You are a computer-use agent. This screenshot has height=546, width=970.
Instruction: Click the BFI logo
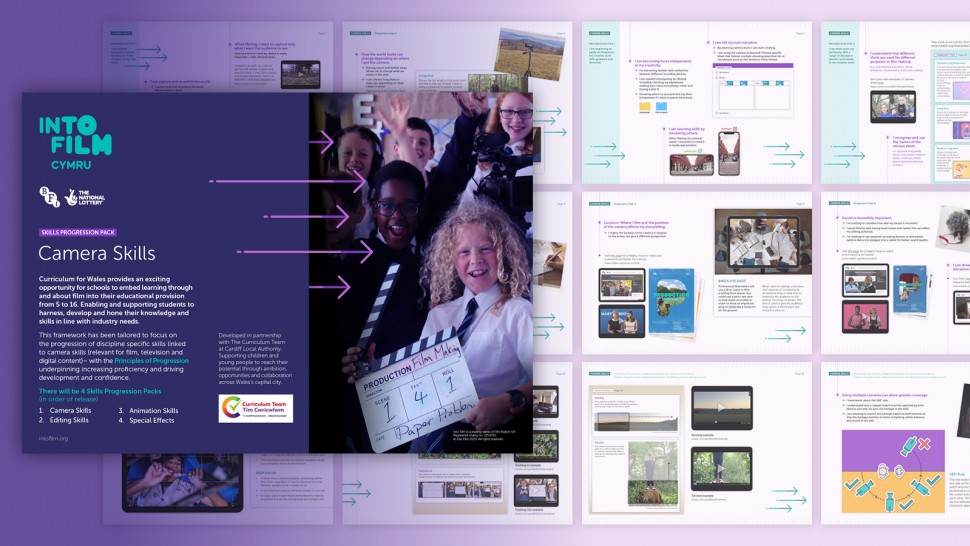tap(49, 198)
